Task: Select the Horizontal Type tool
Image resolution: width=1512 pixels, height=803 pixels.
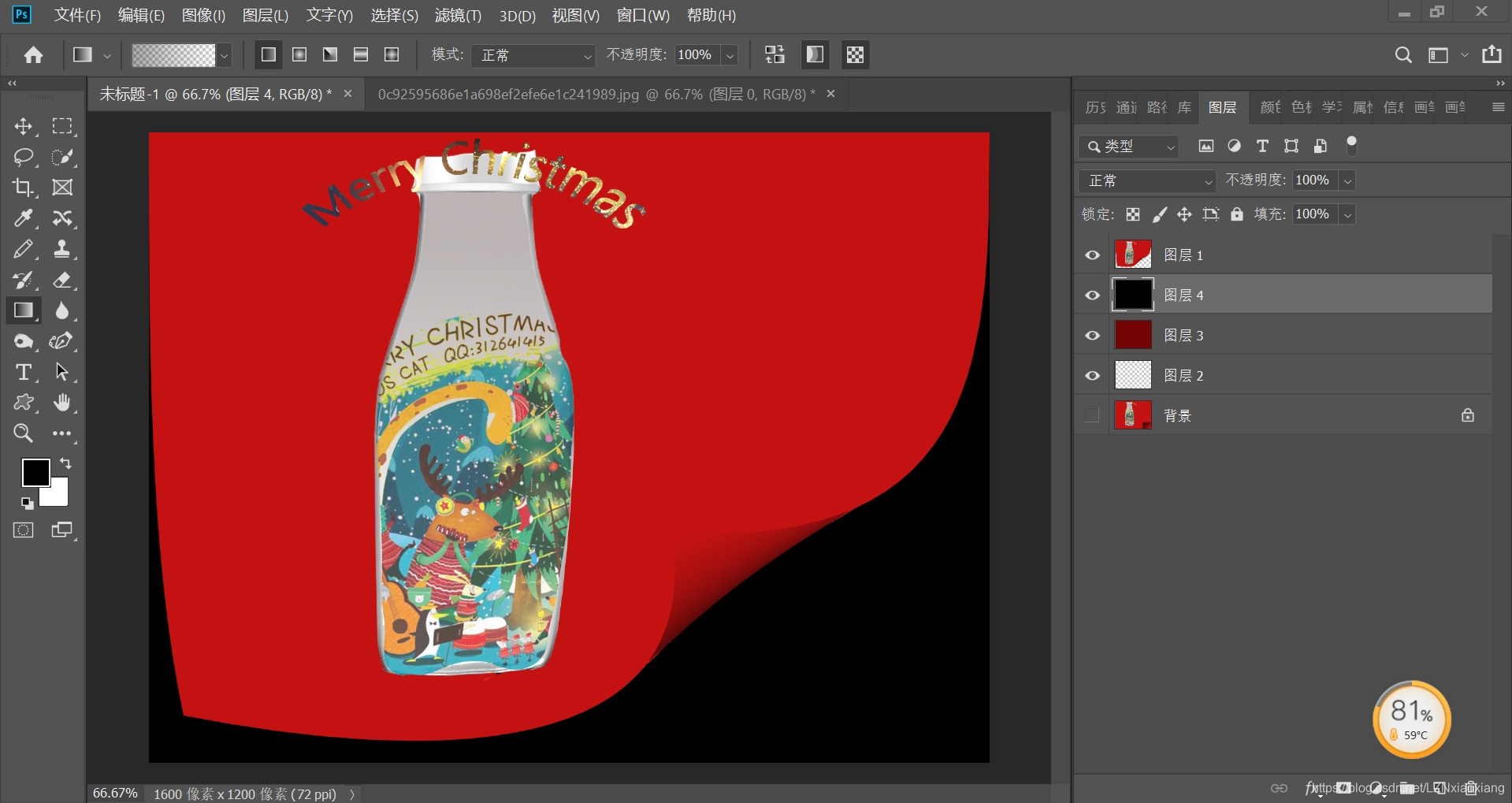Action: [24, 372]
